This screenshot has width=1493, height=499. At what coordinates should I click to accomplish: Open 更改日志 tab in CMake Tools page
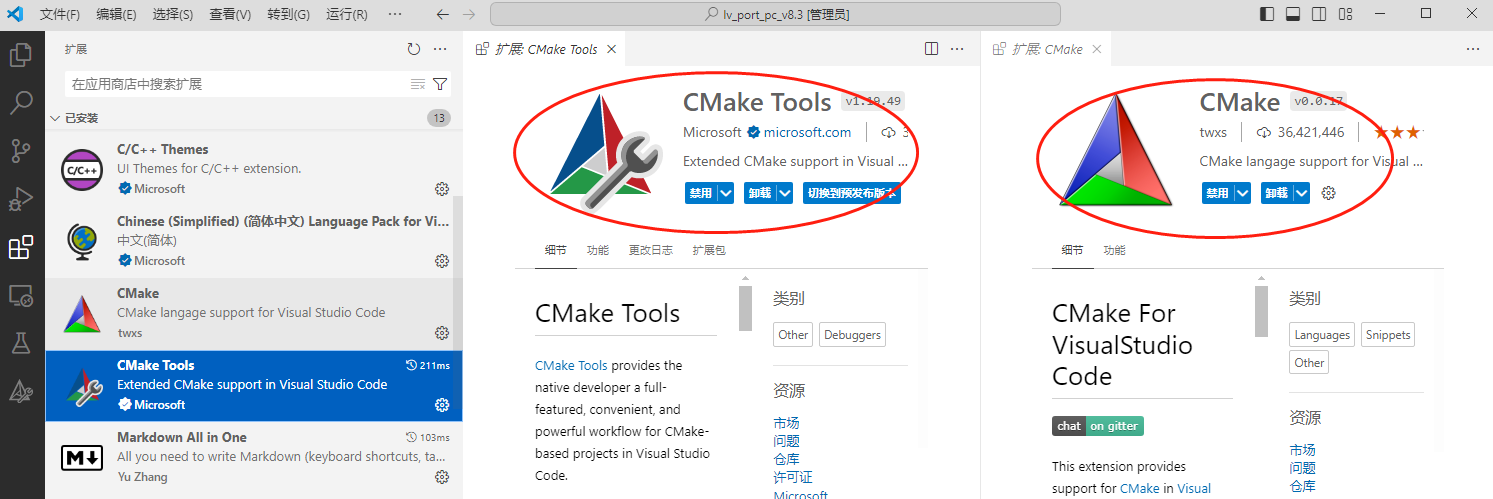pos(651,250)
